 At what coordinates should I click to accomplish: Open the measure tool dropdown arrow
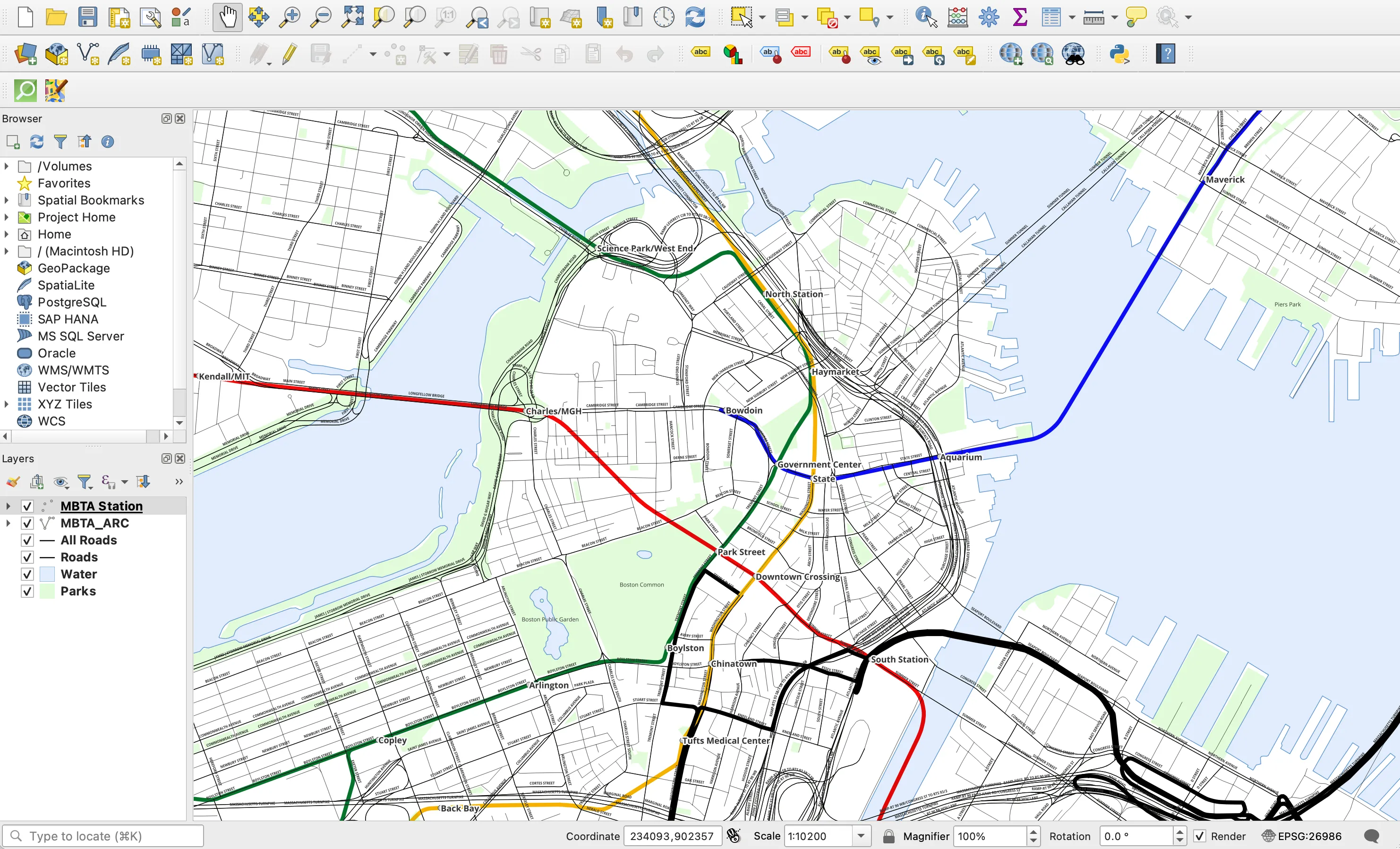pyautogui.click(x=1114, y=17)
